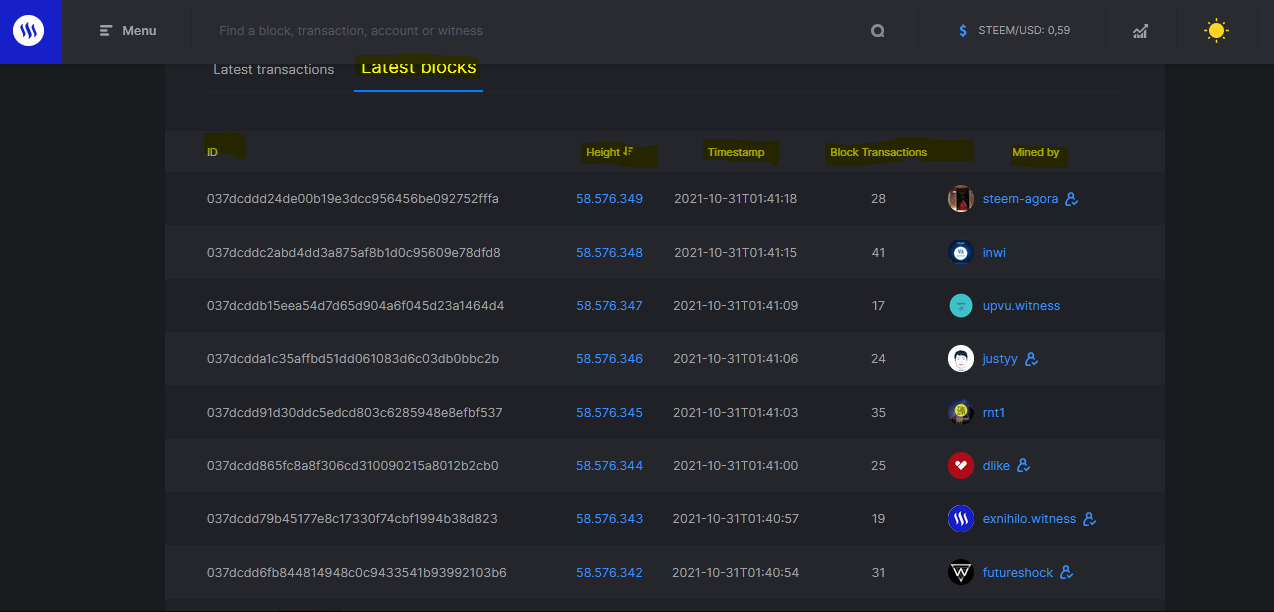The width and height of the screenshot is (1274, 612).
Task: Open dlike witness profile link
Action: tap(996, 466)
